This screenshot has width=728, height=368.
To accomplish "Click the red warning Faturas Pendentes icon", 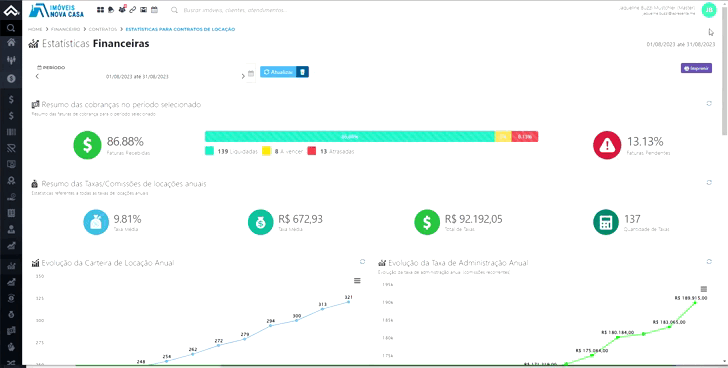I will pyautogui.click(x=607, y=145).
